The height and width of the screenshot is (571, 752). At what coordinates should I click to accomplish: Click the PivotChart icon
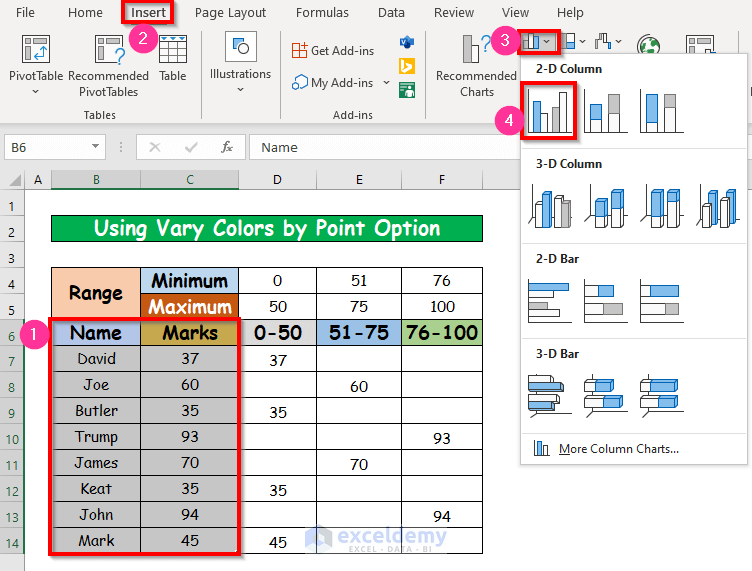tap(700, 45)
